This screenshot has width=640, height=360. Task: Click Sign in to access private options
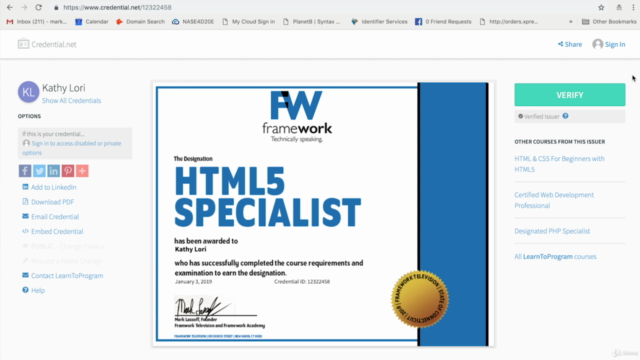tap(72, 148)
